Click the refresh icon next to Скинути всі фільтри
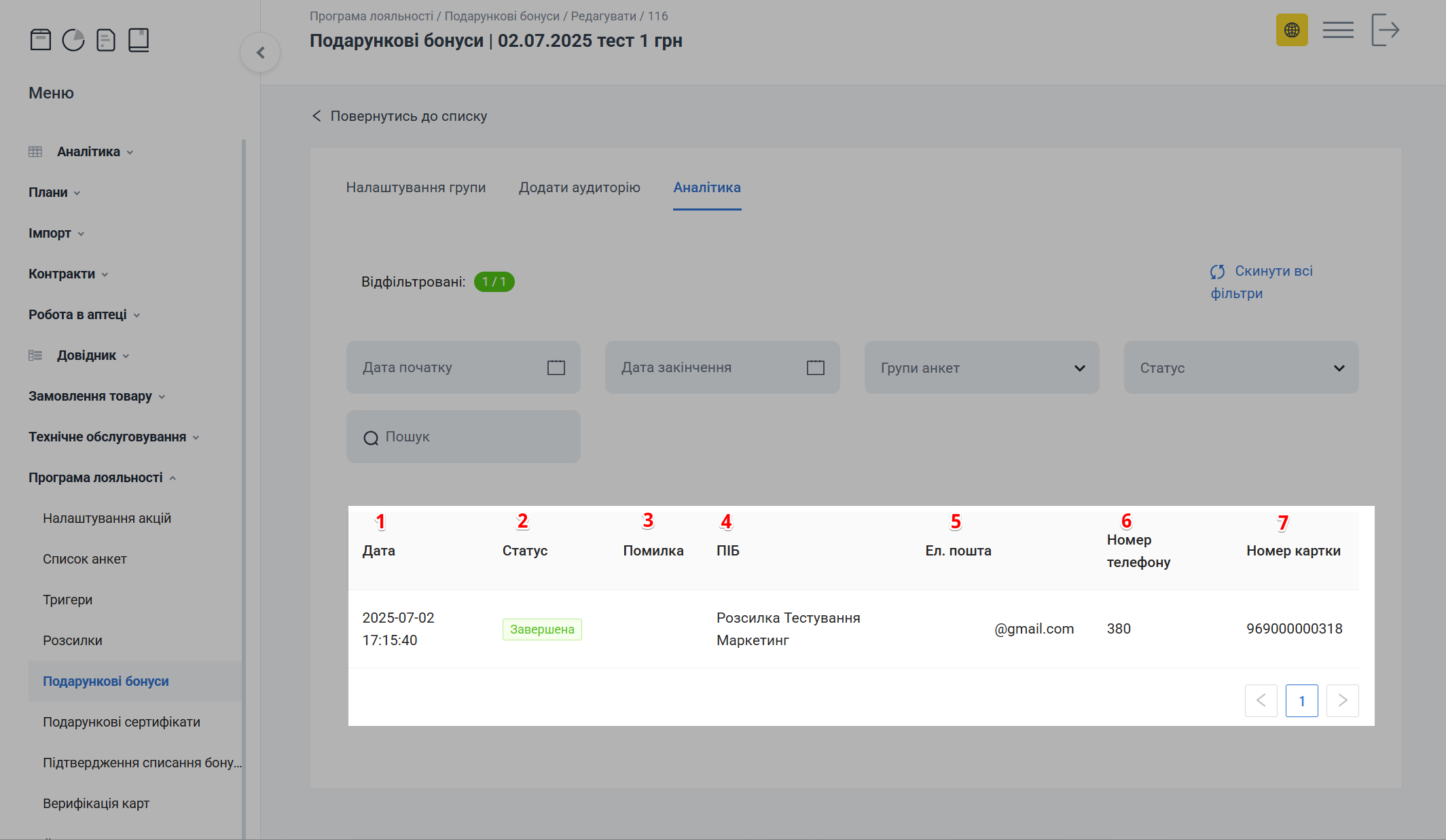 pos(1216,273)
